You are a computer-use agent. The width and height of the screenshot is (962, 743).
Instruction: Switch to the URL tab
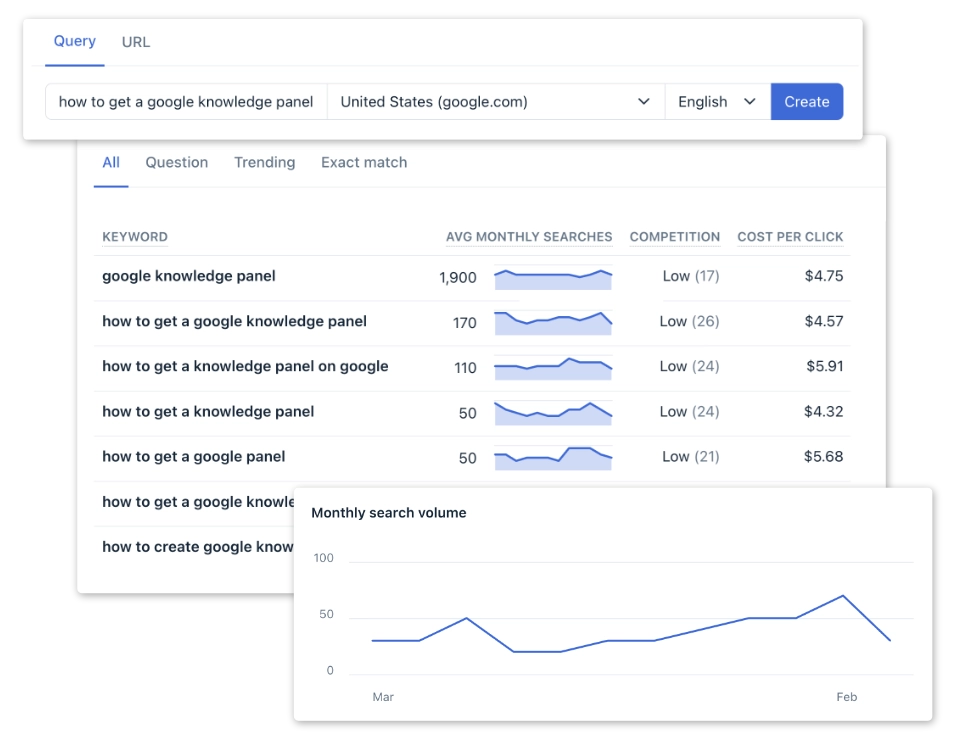[136, 42]
